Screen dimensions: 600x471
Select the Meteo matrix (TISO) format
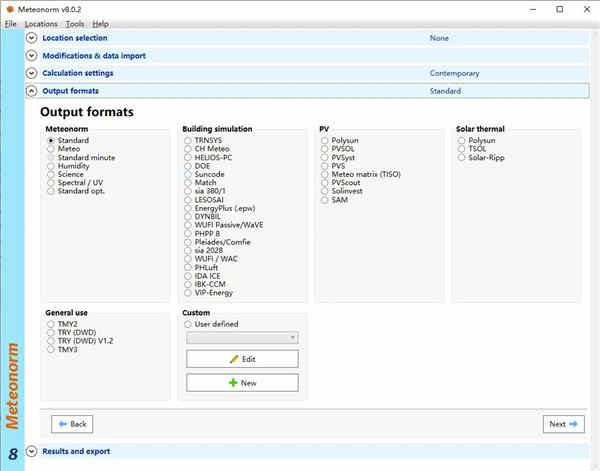[361, 174]
